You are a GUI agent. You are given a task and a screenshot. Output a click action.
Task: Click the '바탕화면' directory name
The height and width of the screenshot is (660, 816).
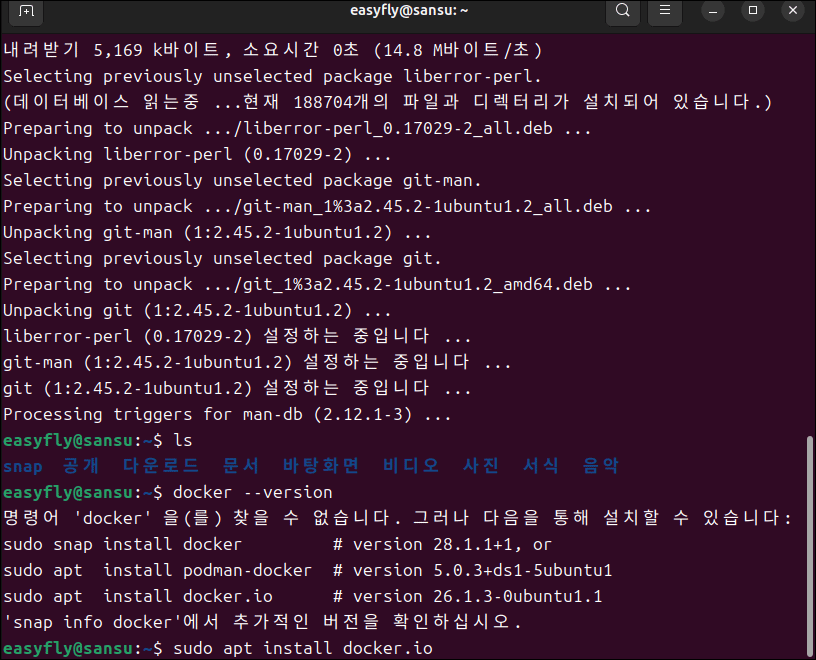[321, 465]
